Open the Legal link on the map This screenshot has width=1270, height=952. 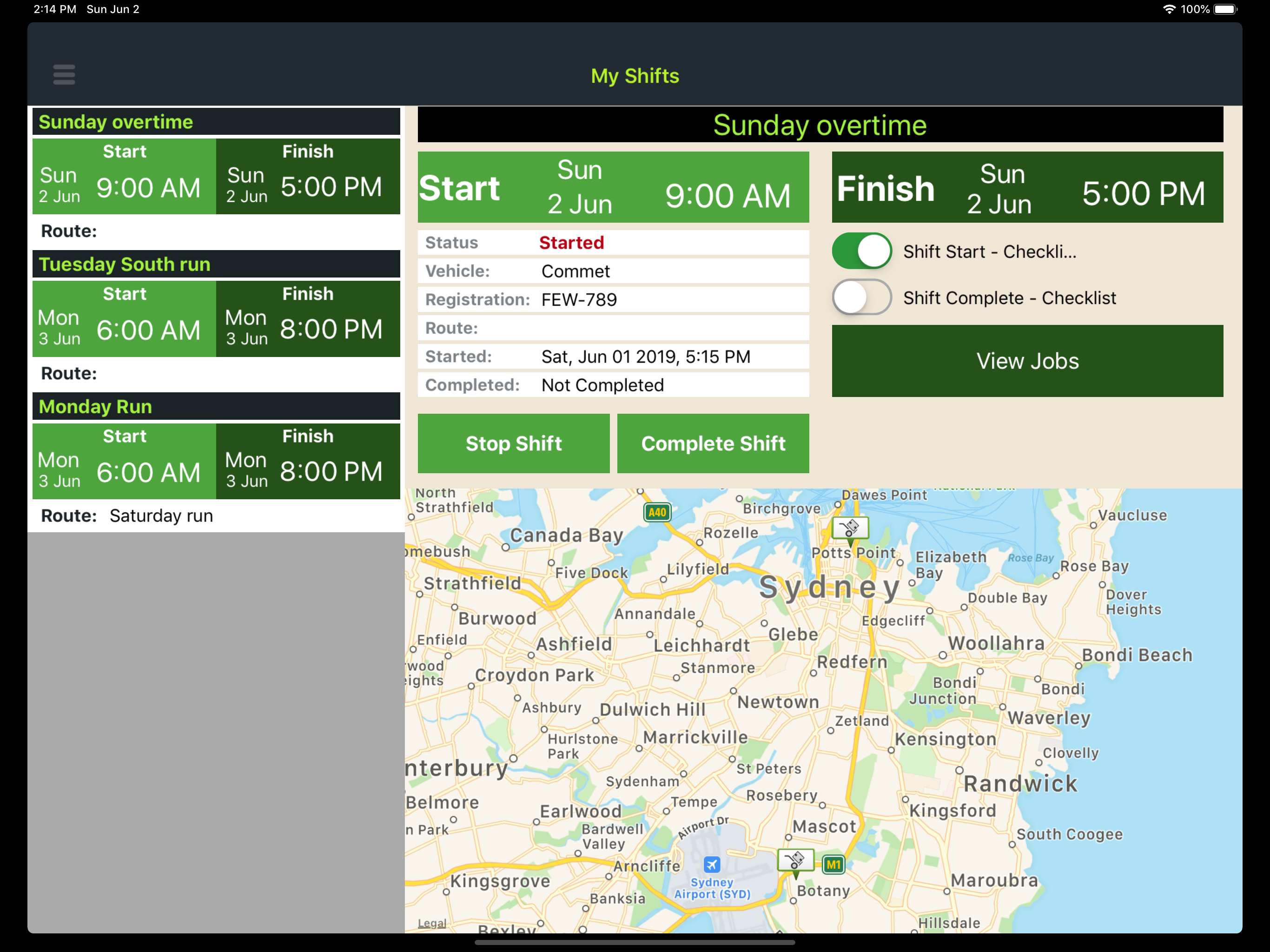coord(432,923)
